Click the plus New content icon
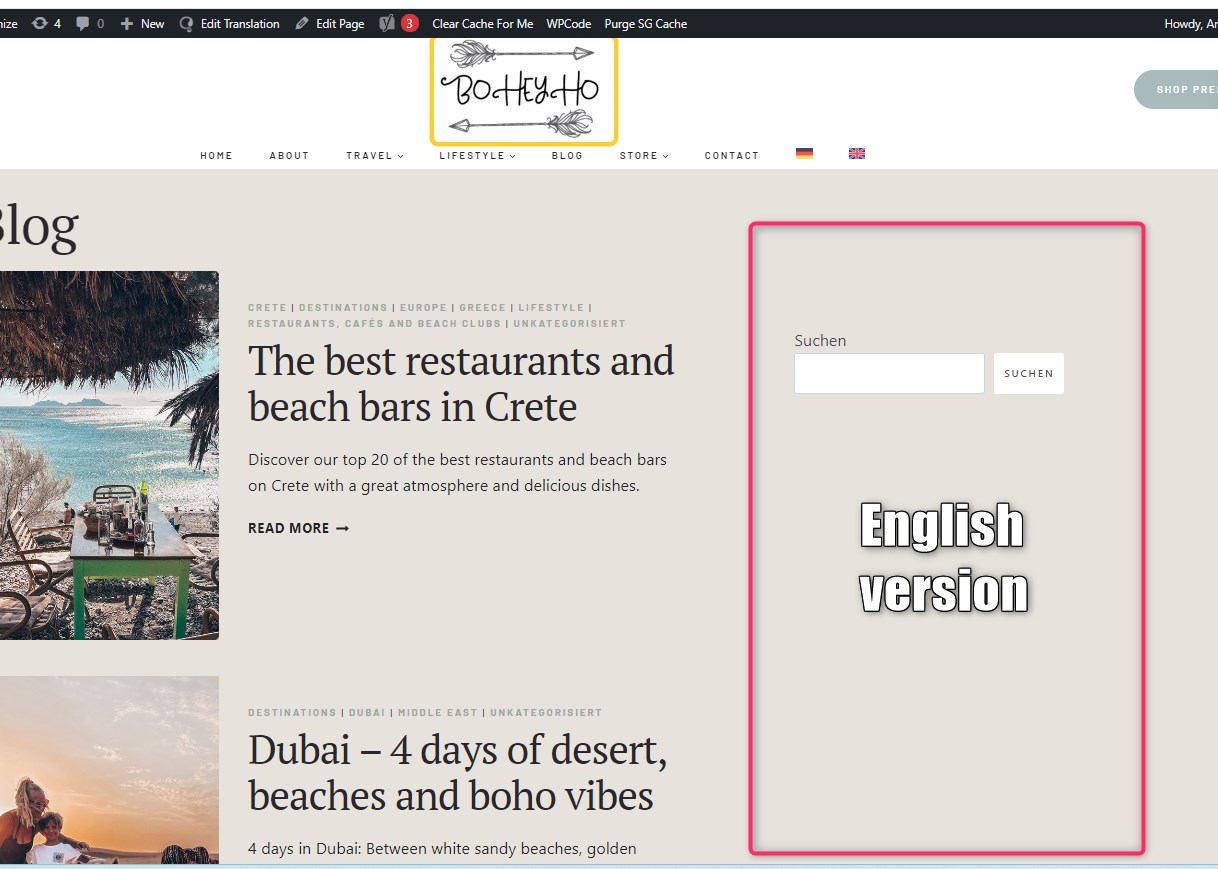 [127, 23]
